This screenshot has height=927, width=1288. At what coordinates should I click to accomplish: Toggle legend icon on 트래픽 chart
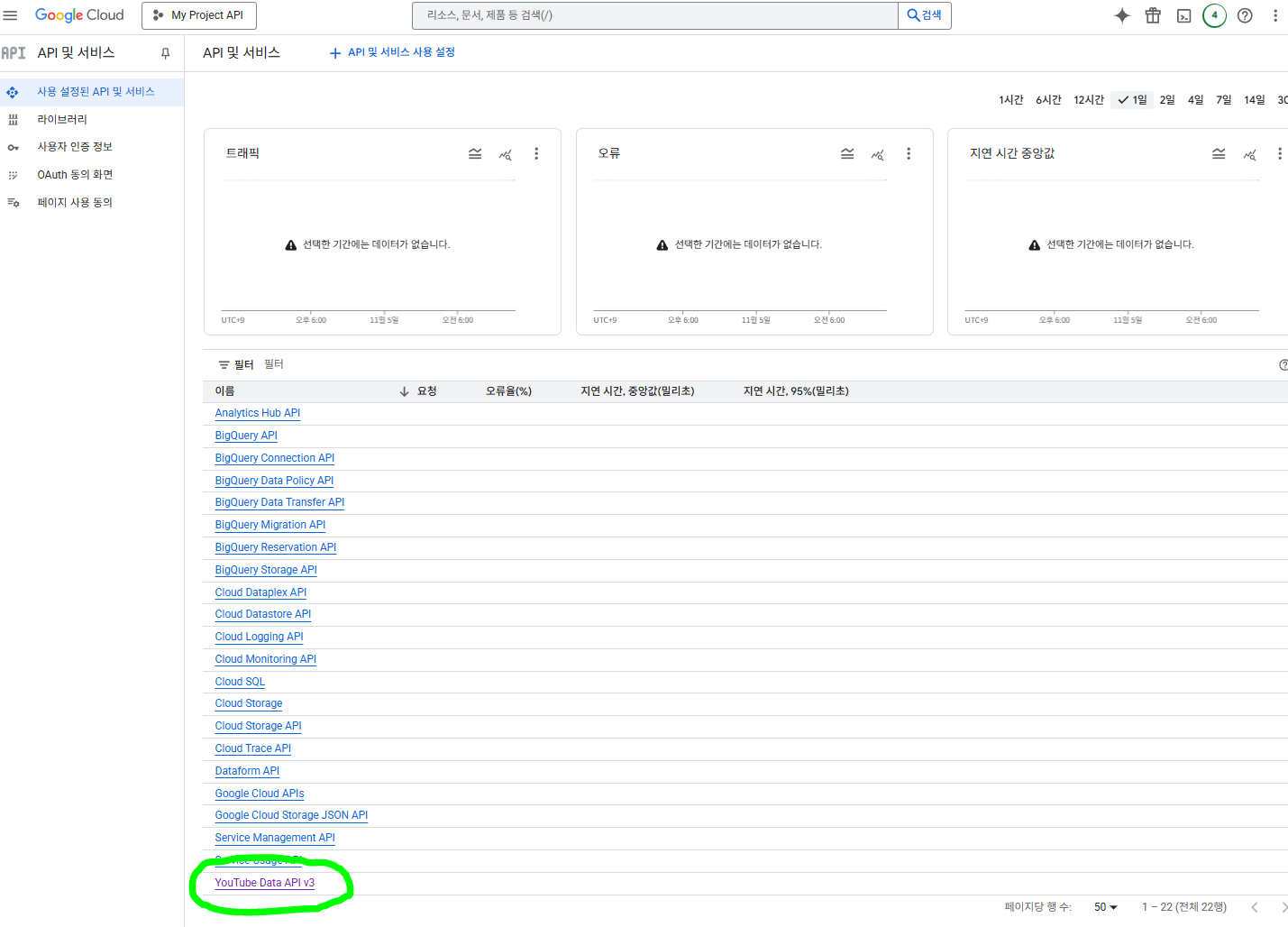(475, 154)
